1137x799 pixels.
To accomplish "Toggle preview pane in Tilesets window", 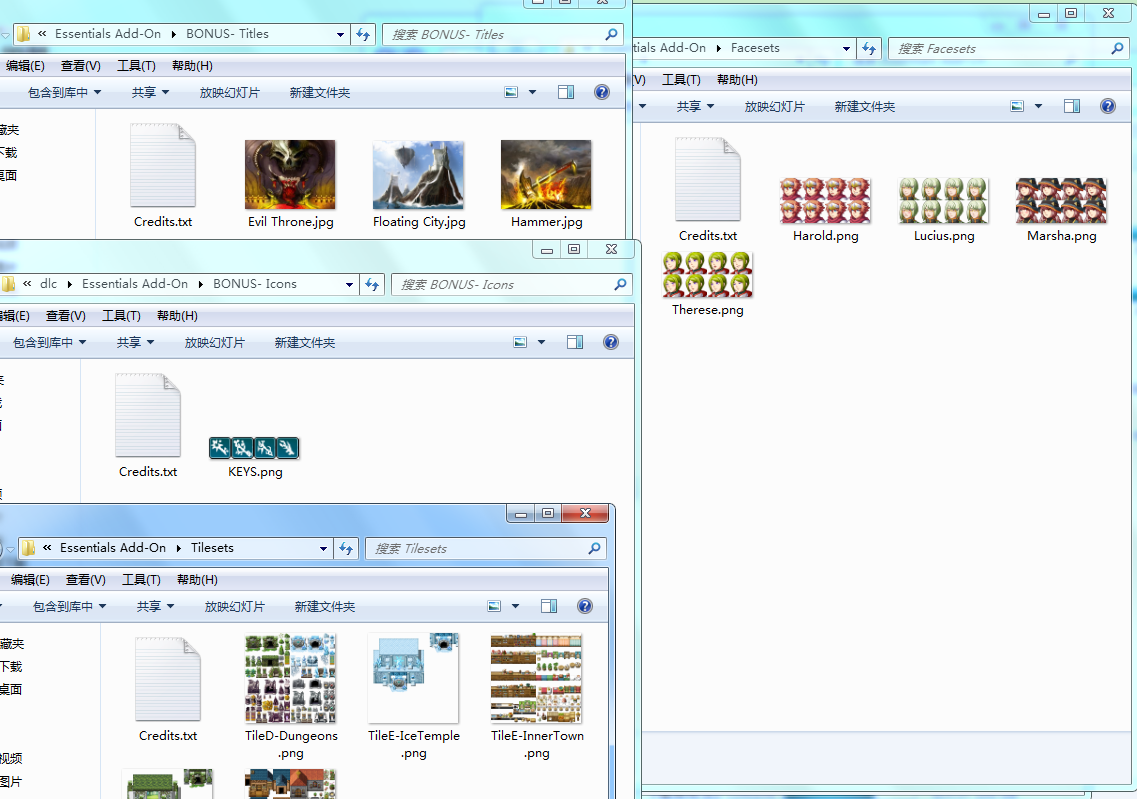I will [x=549, y=606].
